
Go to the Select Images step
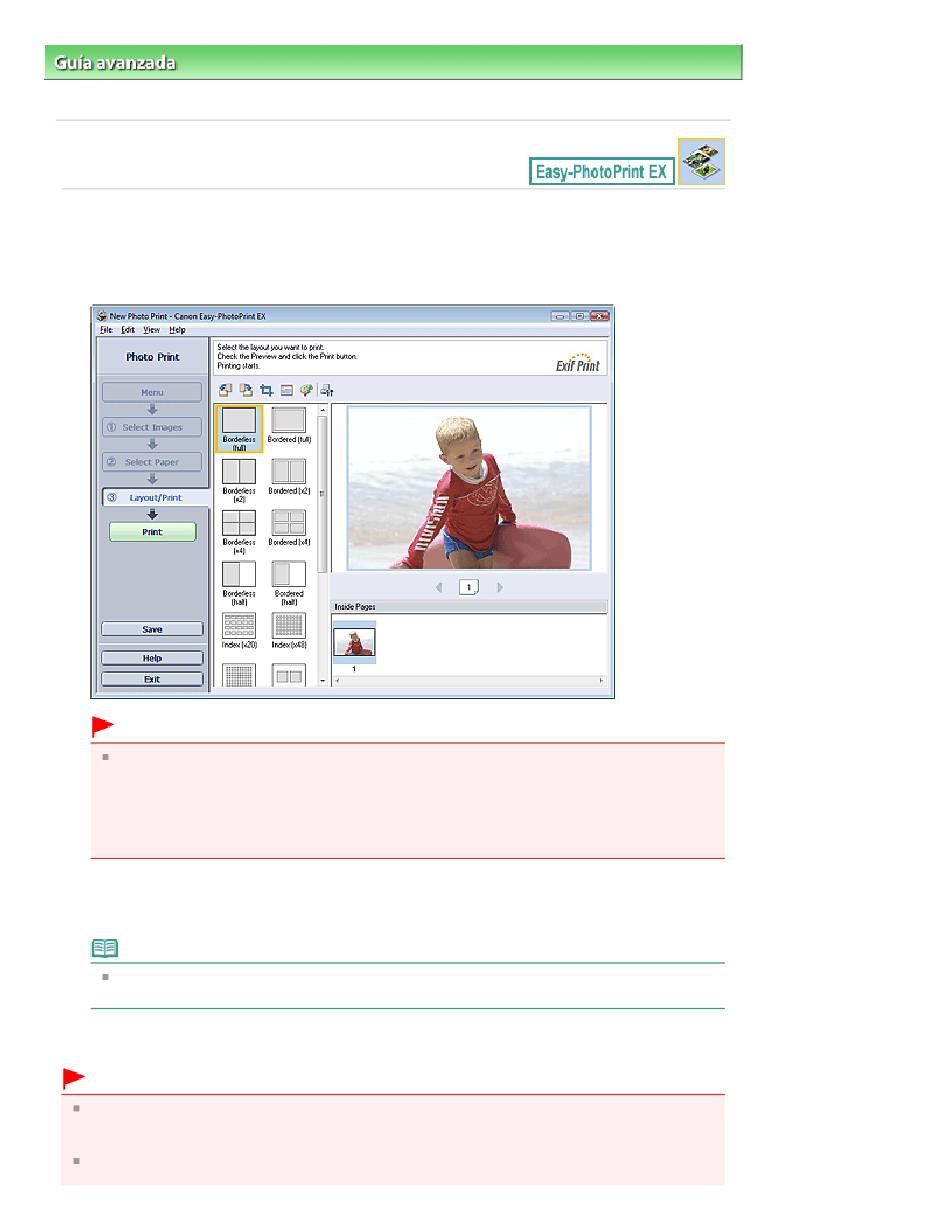(152, 427)
